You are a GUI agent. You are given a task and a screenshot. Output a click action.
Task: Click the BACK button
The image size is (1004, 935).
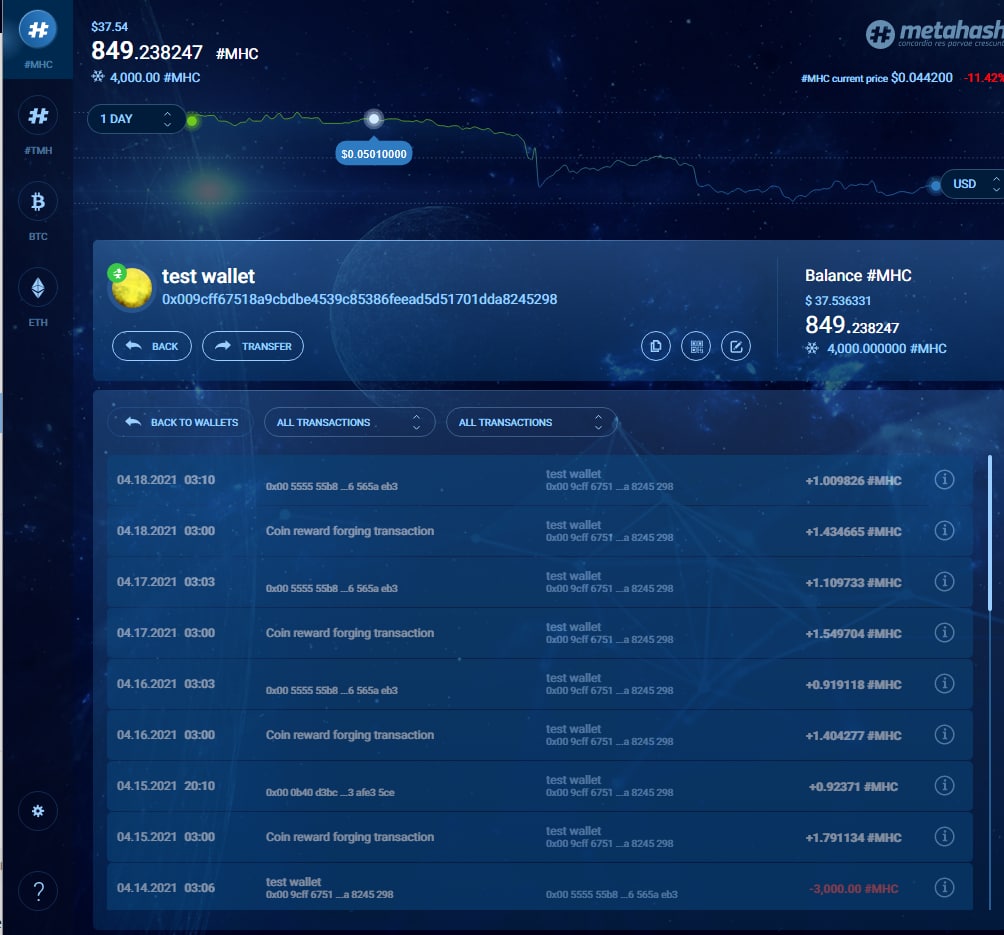(152, 346)
